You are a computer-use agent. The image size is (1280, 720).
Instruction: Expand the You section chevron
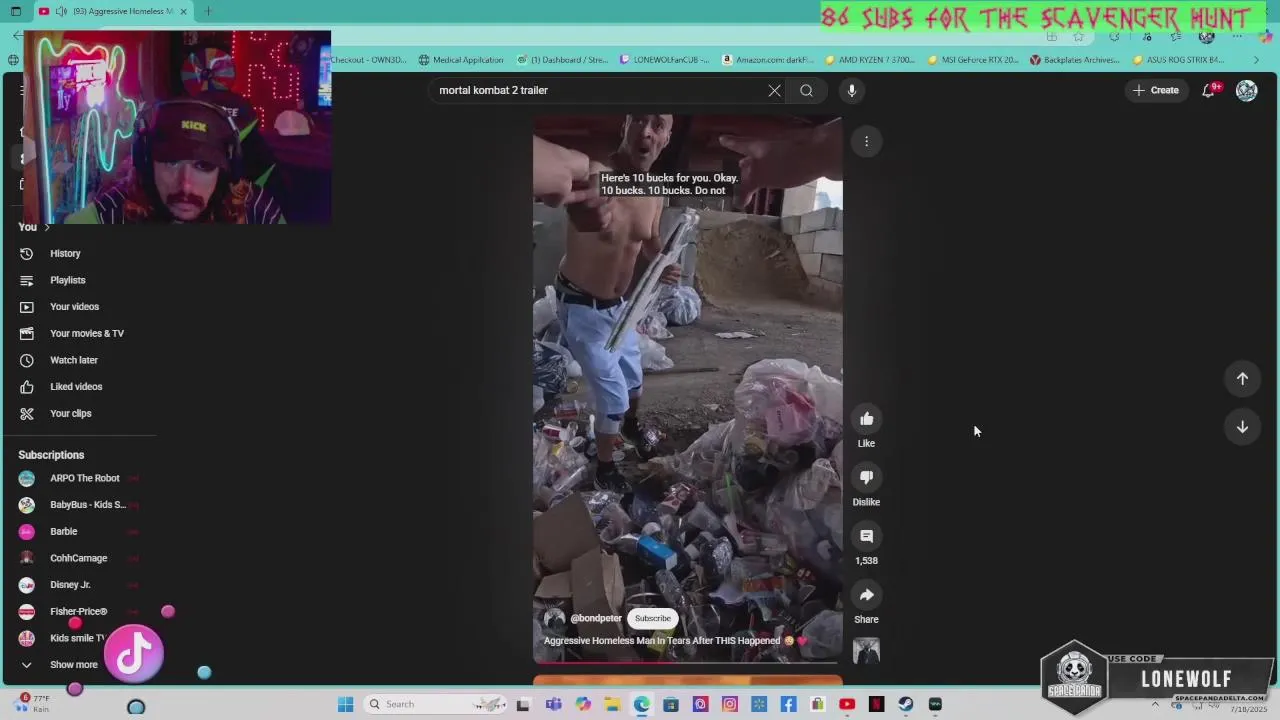[46, 228]
